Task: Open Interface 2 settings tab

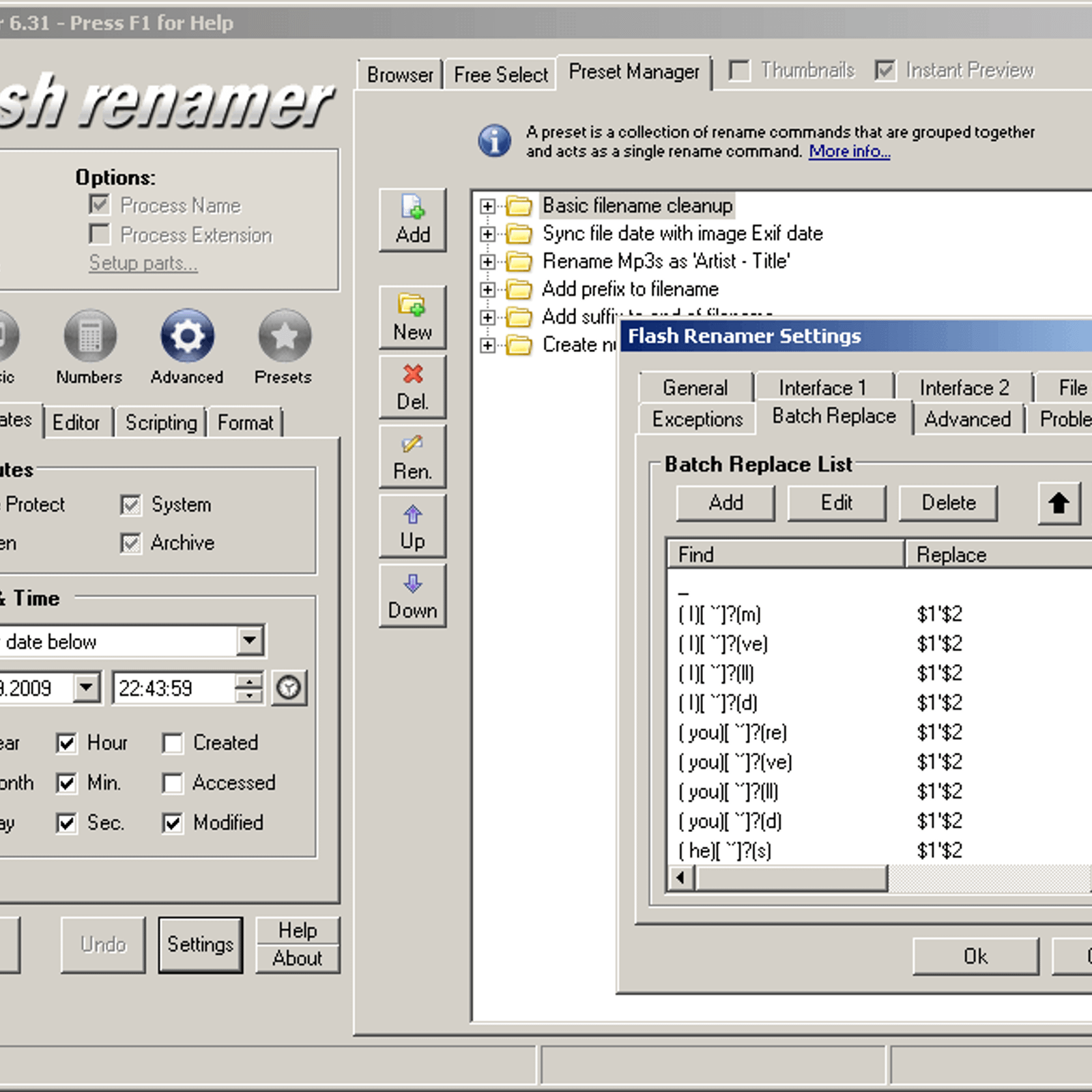Action: click(964, 388)
